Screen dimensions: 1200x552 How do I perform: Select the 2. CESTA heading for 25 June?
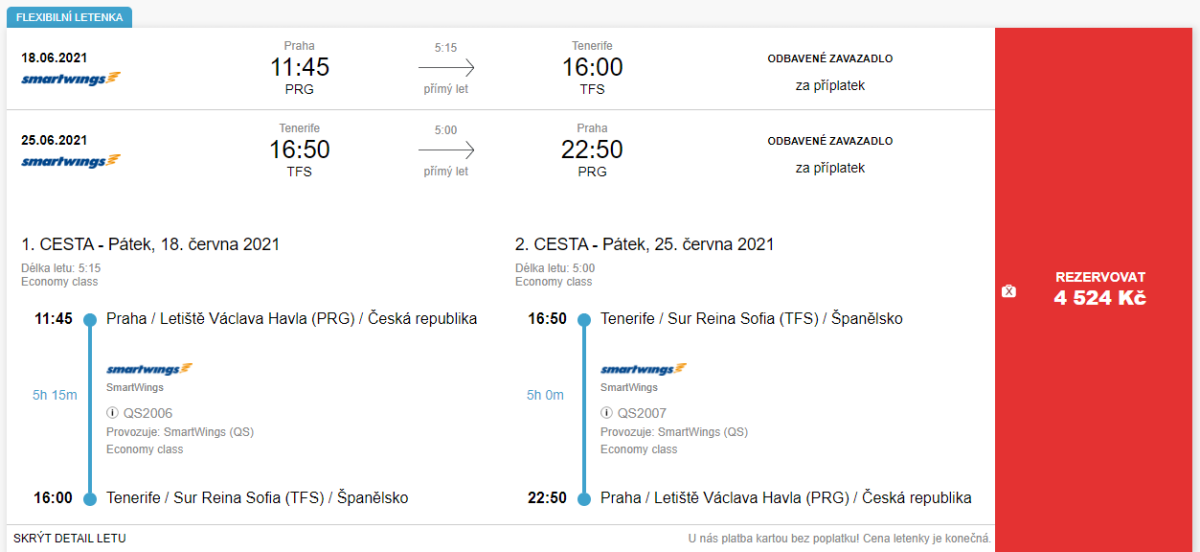click(644, 244)
